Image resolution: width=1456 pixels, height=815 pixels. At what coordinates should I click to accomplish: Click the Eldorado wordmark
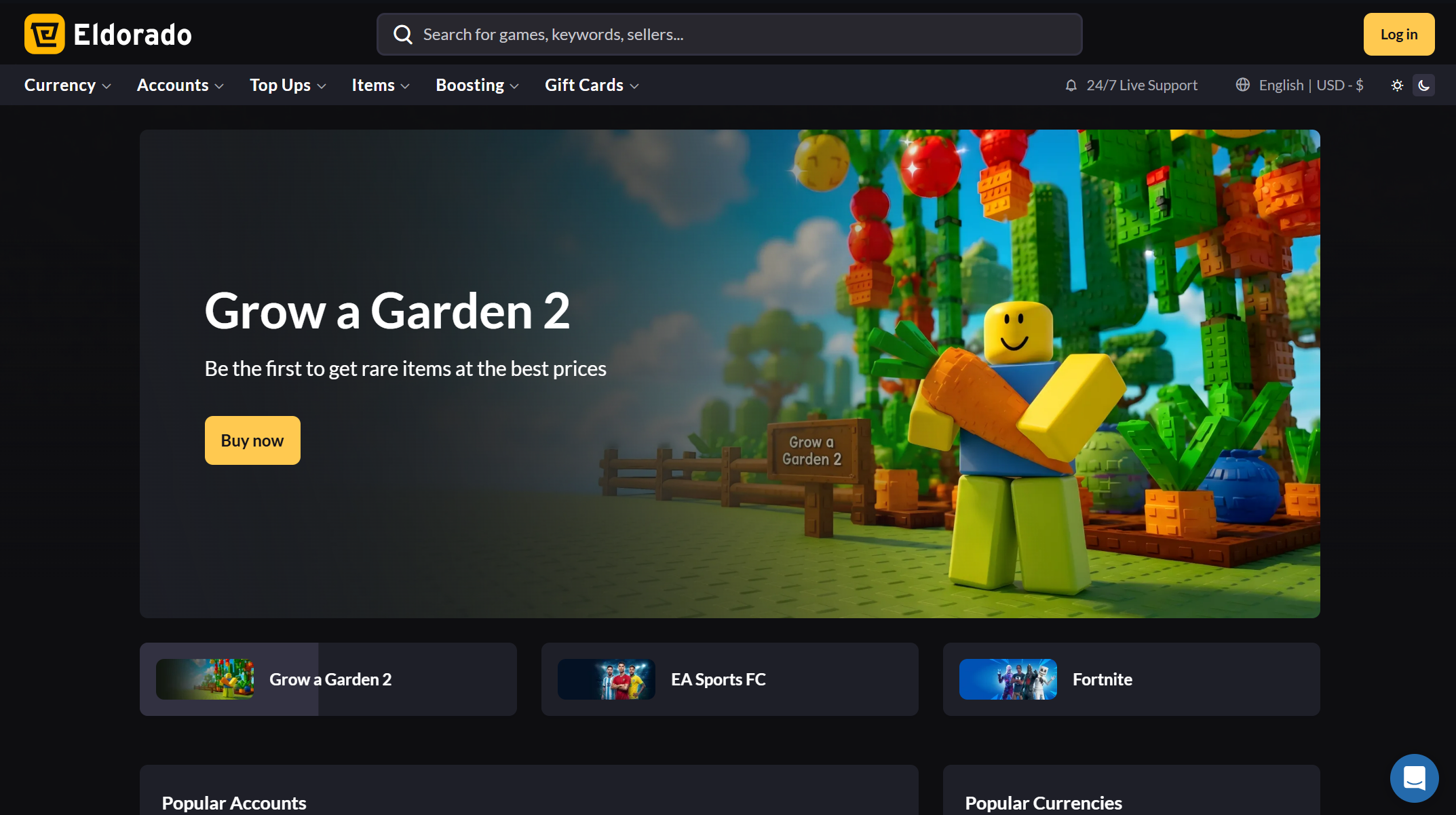133,35
